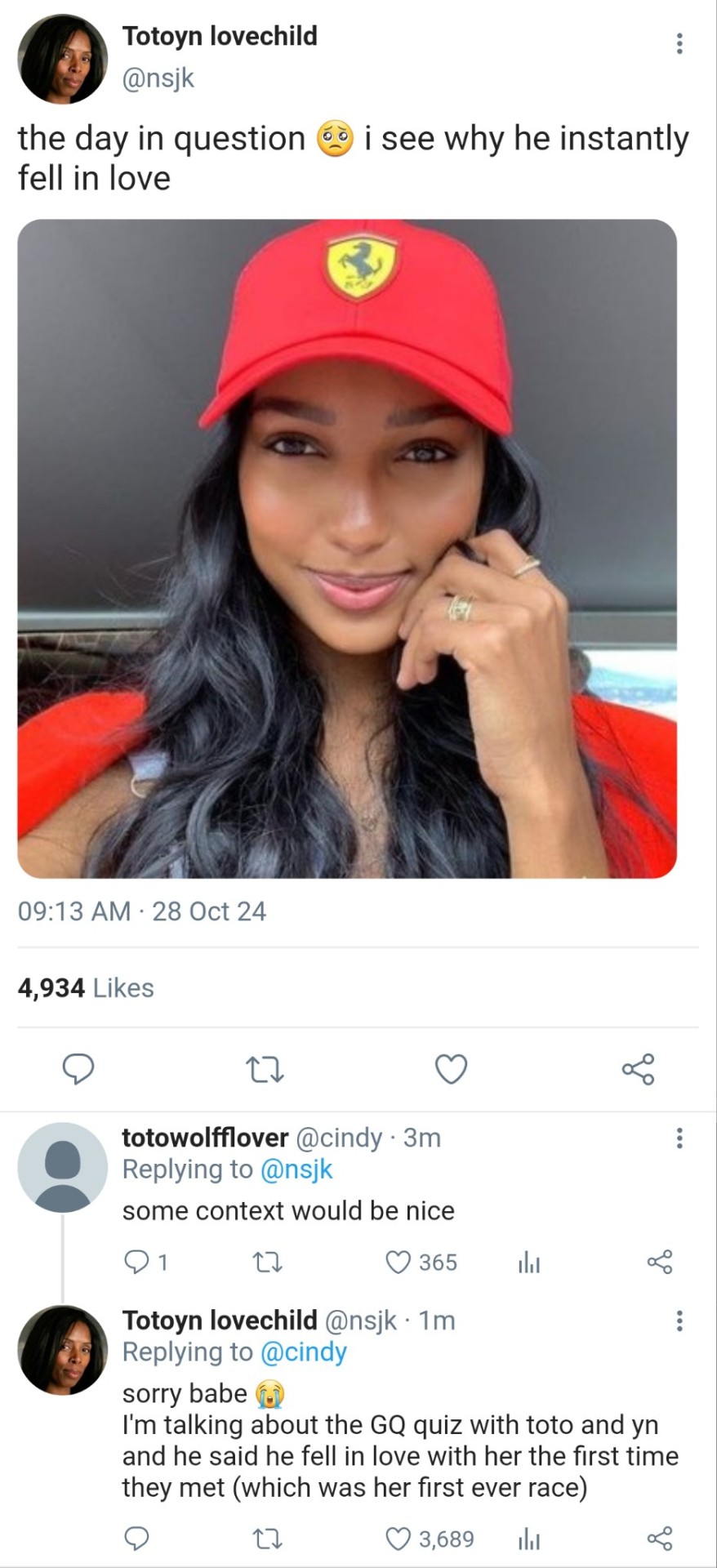Retweet the main post
The height and width of the screenshot is (1568, 717).
point(265,1069)
